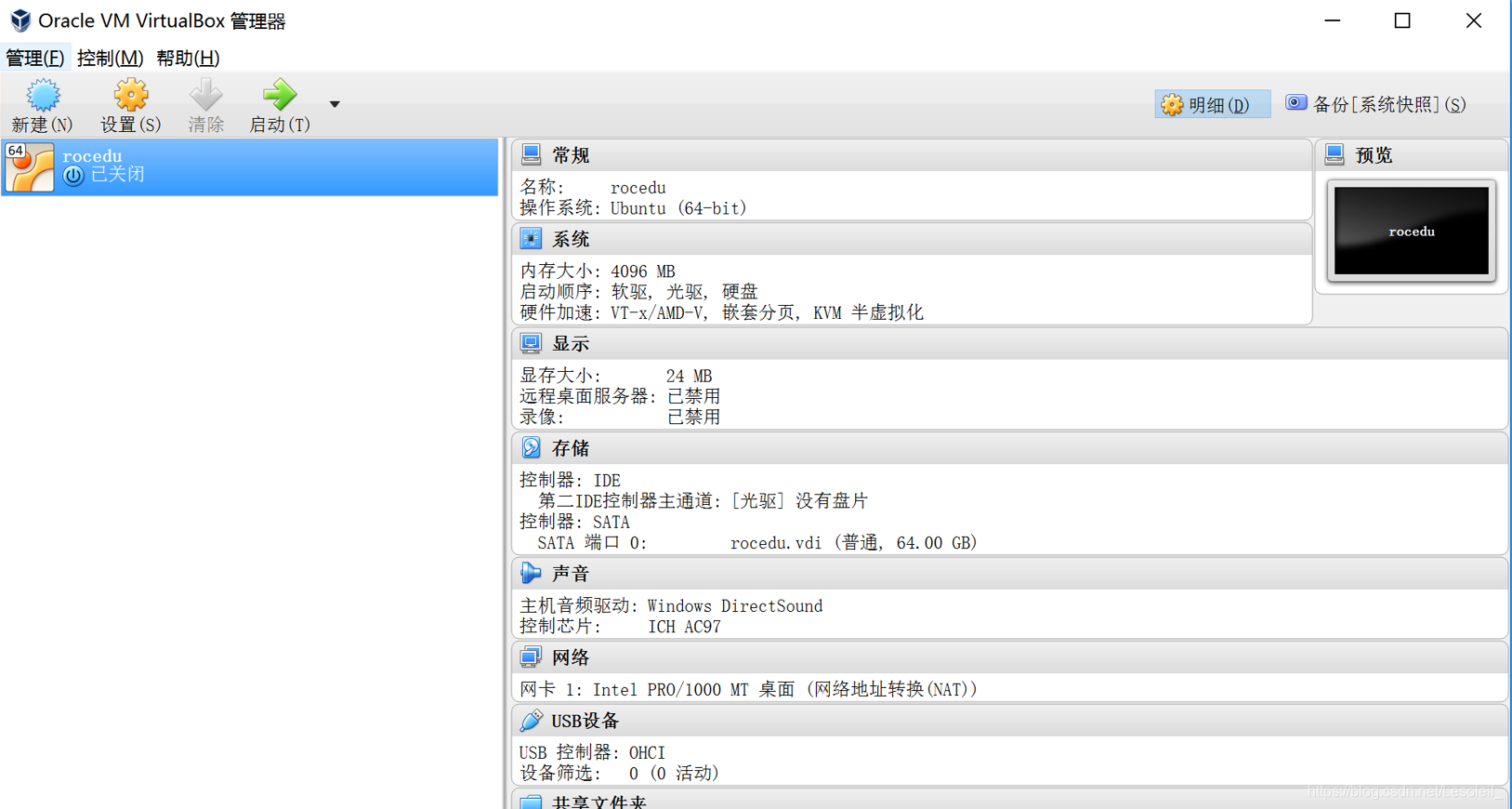The height and width of the screenshot is (809, 1512).
Task: Open the 管理(F) menu
Action: pyautogui.click(x=34, y=58)
